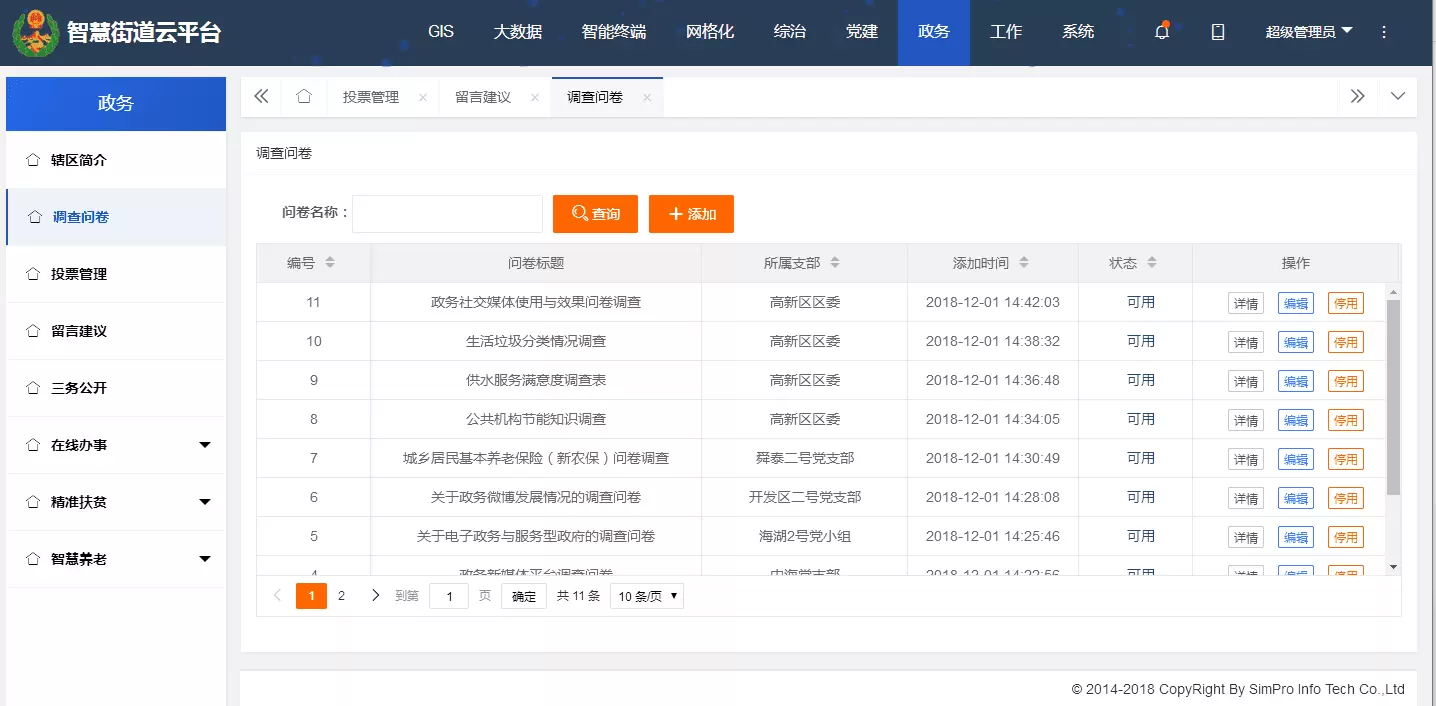Viewport: 1436px width, 706px height.
Task: Close the 留言建议 tab
Action: click(x=535, y=97)
